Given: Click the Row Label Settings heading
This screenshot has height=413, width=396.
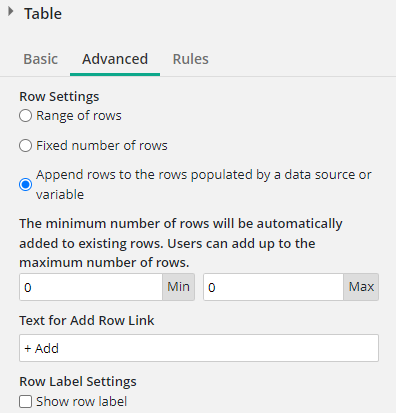Looking at the screenshot, I should coord(78,382).
